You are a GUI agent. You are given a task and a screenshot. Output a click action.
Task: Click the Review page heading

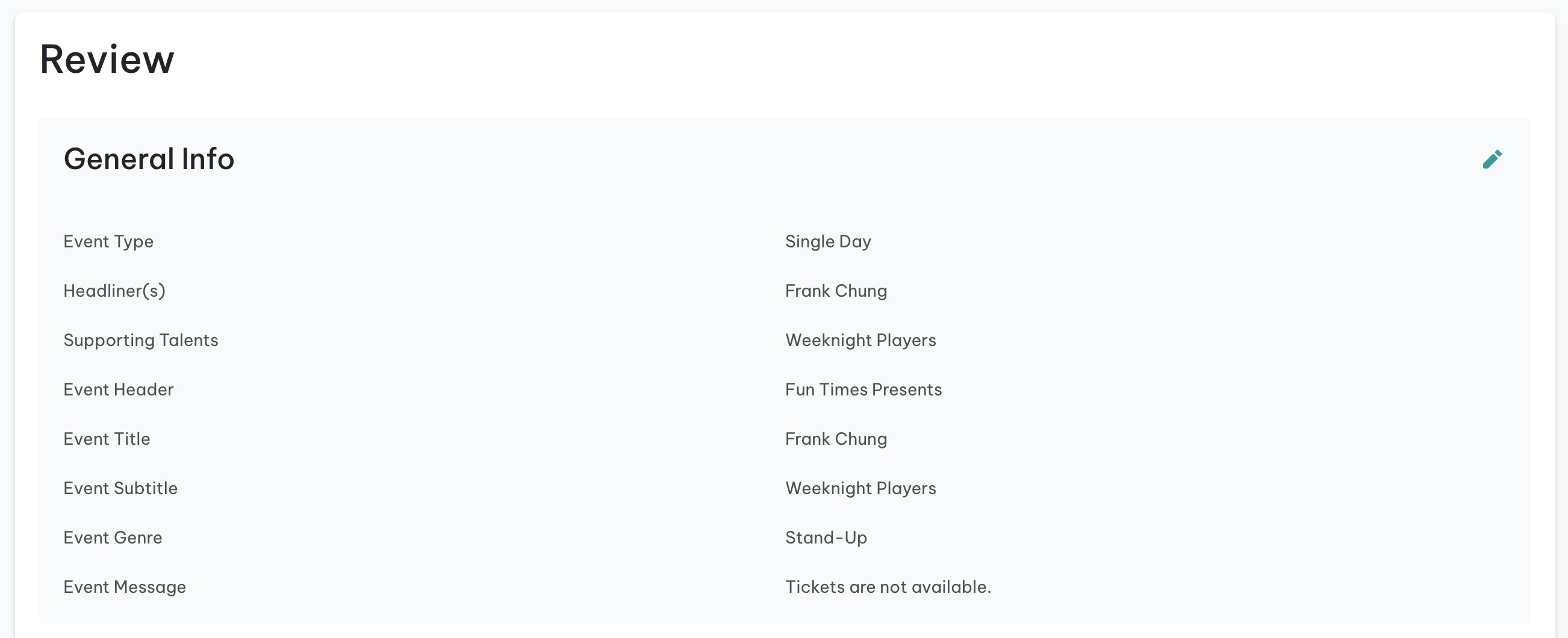(x=107, y=60)
